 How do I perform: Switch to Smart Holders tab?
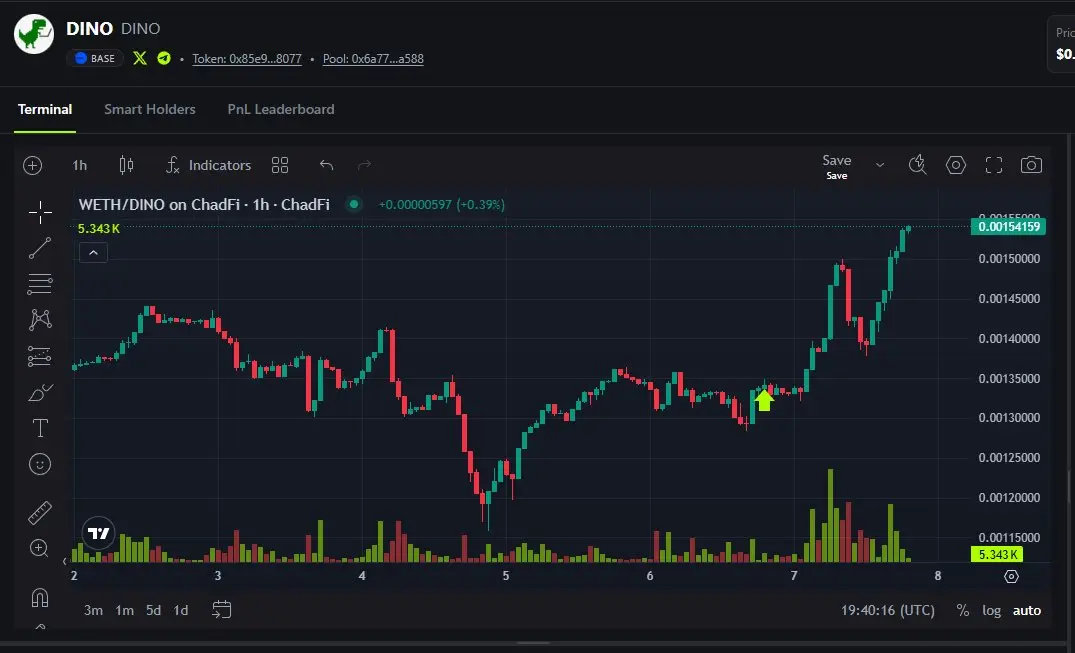point(149,110)
